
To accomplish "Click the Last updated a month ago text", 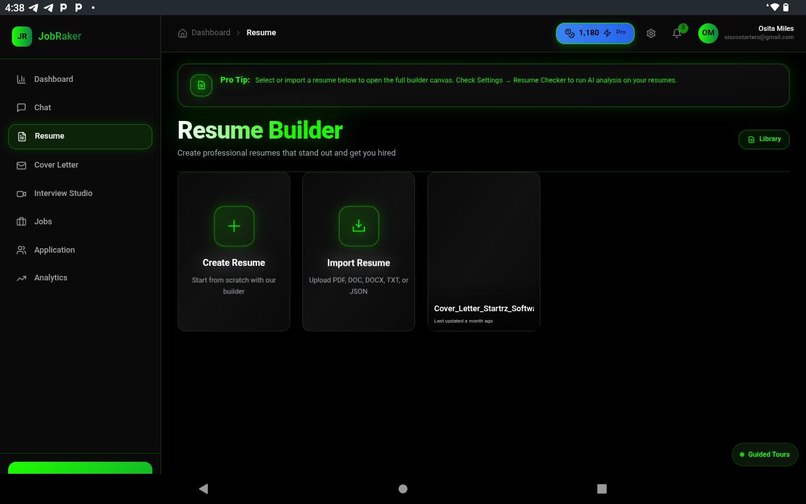I will pyautogui.click(x=463, y=321).
